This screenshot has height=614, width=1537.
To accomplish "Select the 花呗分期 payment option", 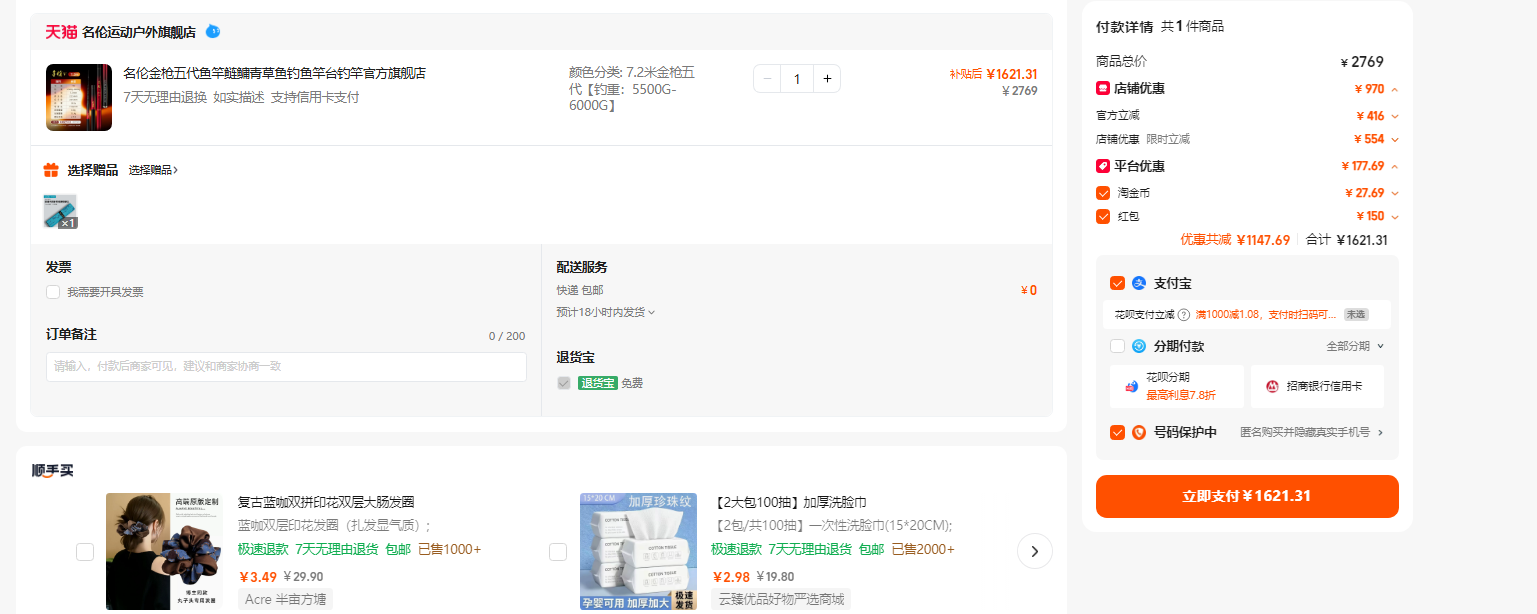I will click(x=1177, y=386).
